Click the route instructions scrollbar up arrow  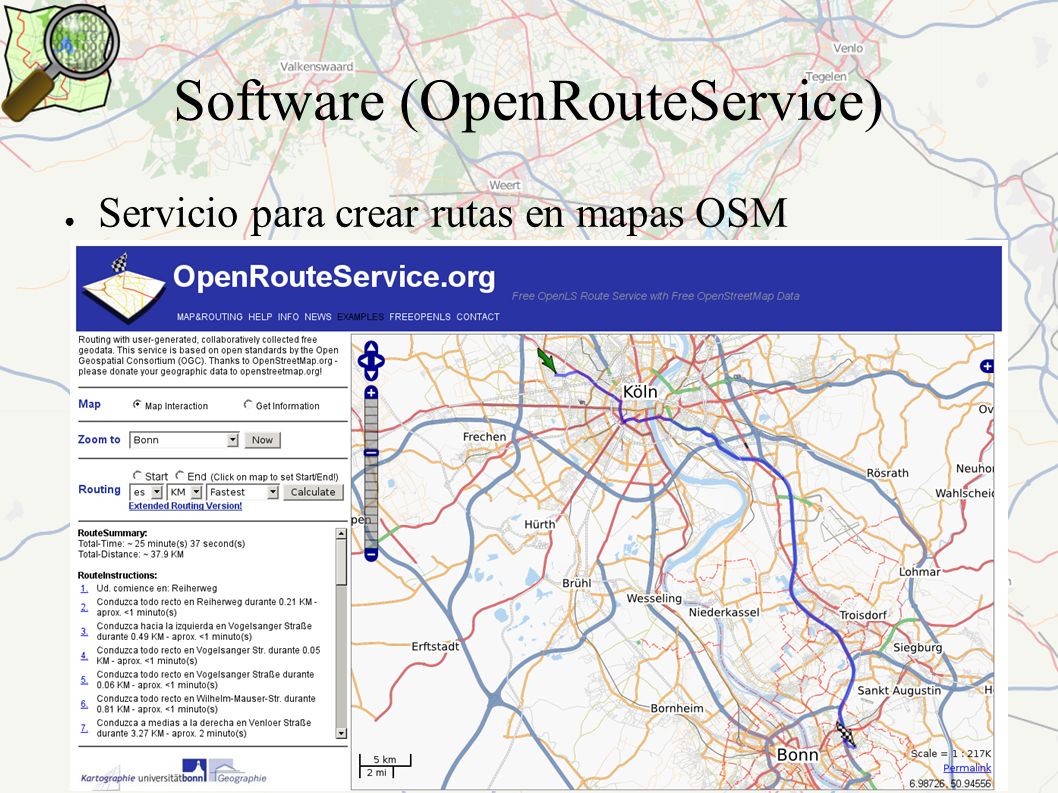tap(341, 534)
